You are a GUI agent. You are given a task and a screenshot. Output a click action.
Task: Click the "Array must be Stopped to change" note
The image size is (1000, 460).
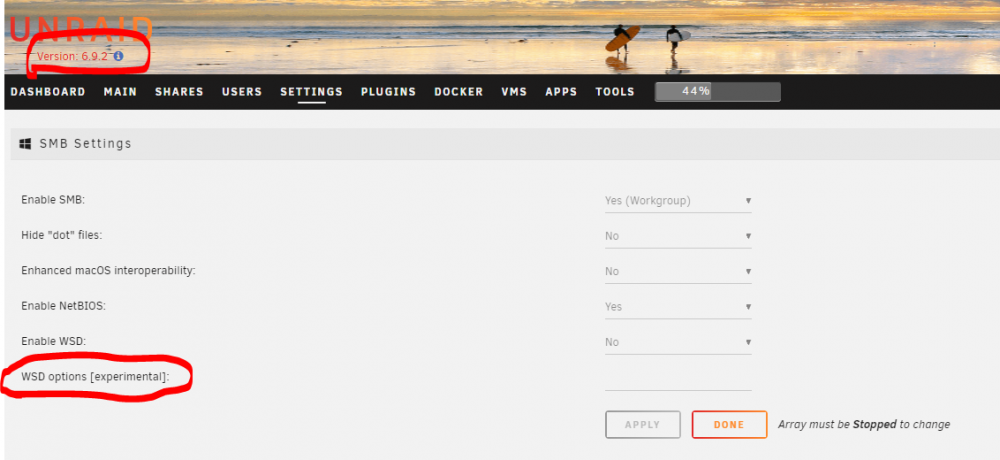pos(864,424)
